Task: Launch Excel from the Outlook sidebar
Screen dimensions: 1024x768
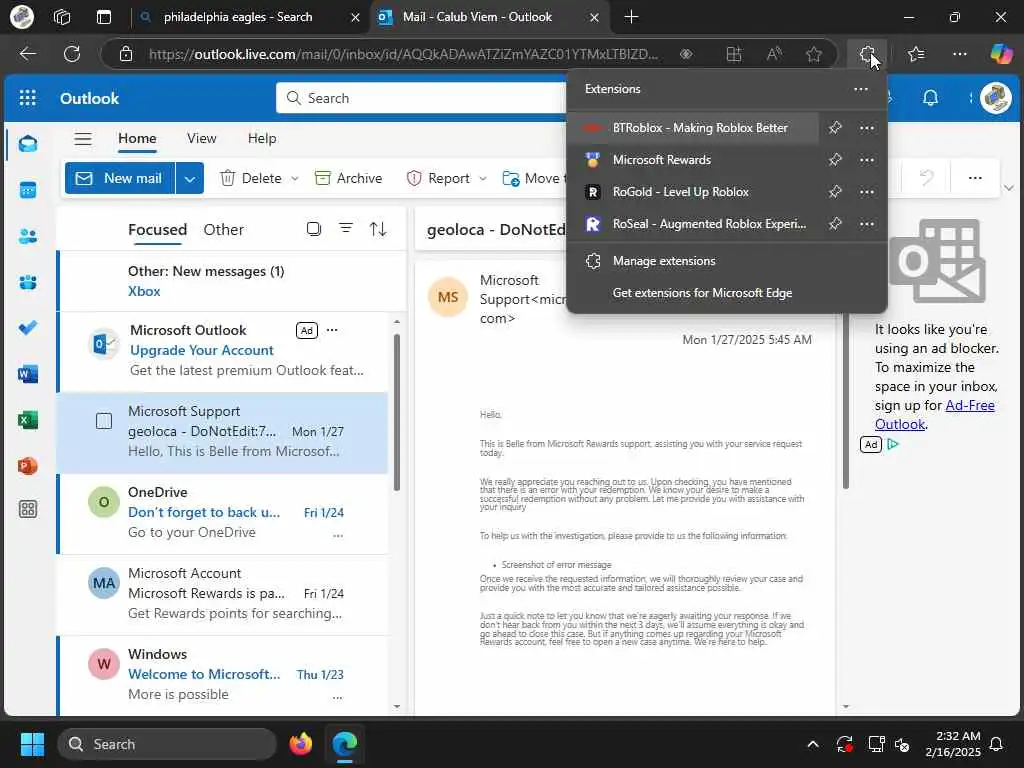Action: click(27, 420)
